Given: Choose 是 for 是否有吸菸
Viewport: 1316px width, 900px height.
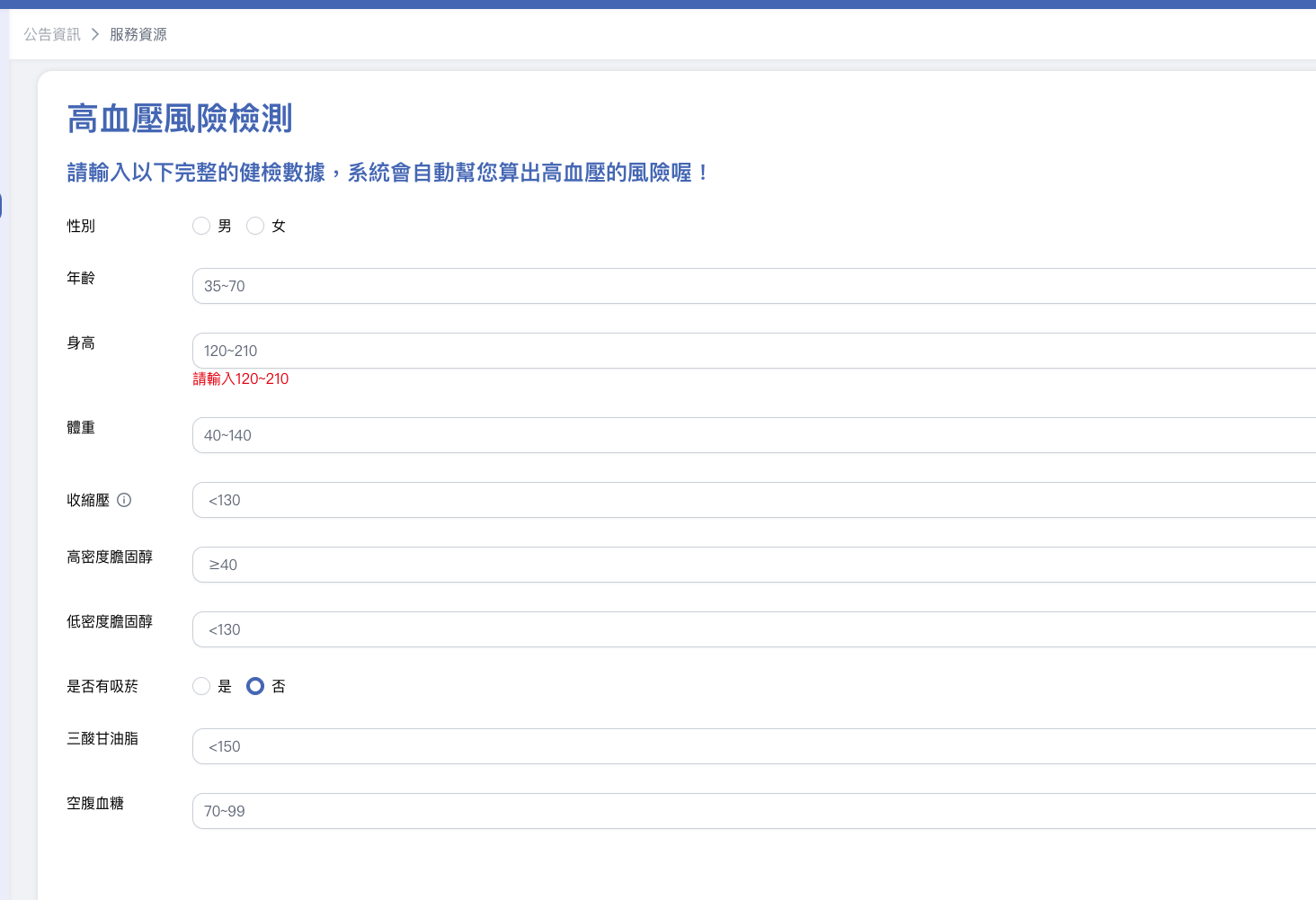Looking at the screenshot, I should click(201, 686).
